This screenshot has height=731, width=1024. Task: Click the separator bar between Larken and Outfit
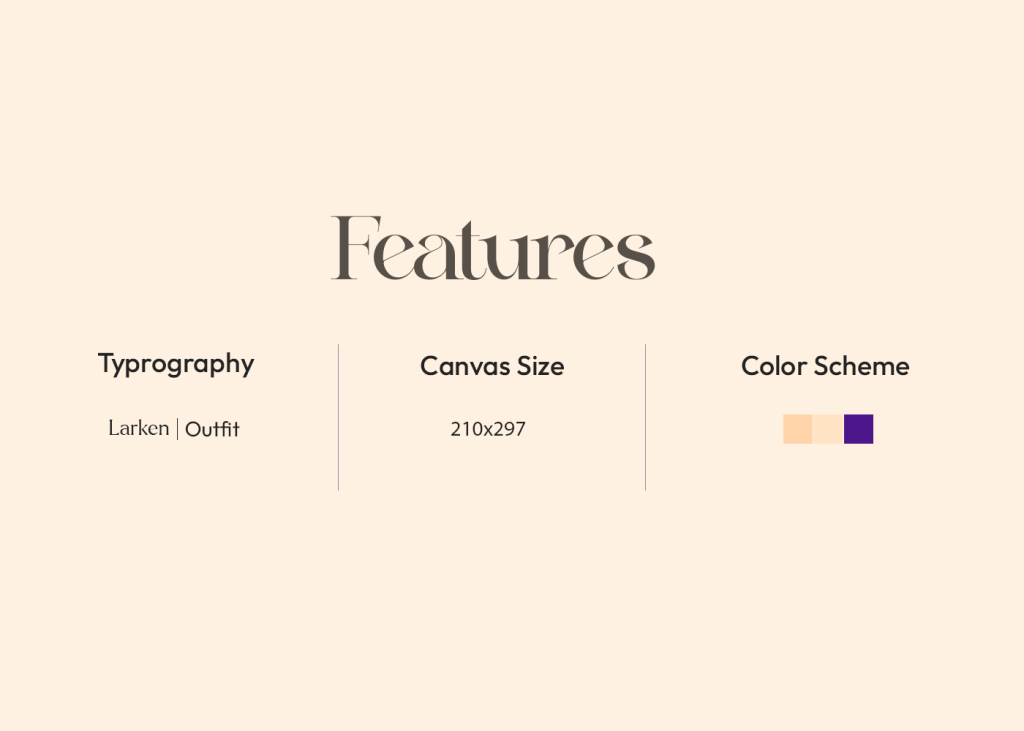(x=177, y=429)
